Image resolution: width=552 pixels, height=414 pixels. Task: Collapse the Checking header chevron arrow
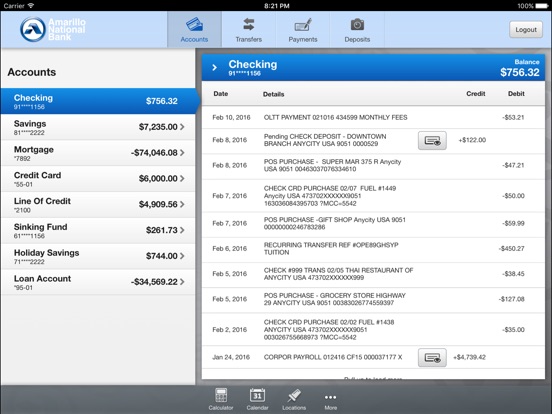click(214, 67)
